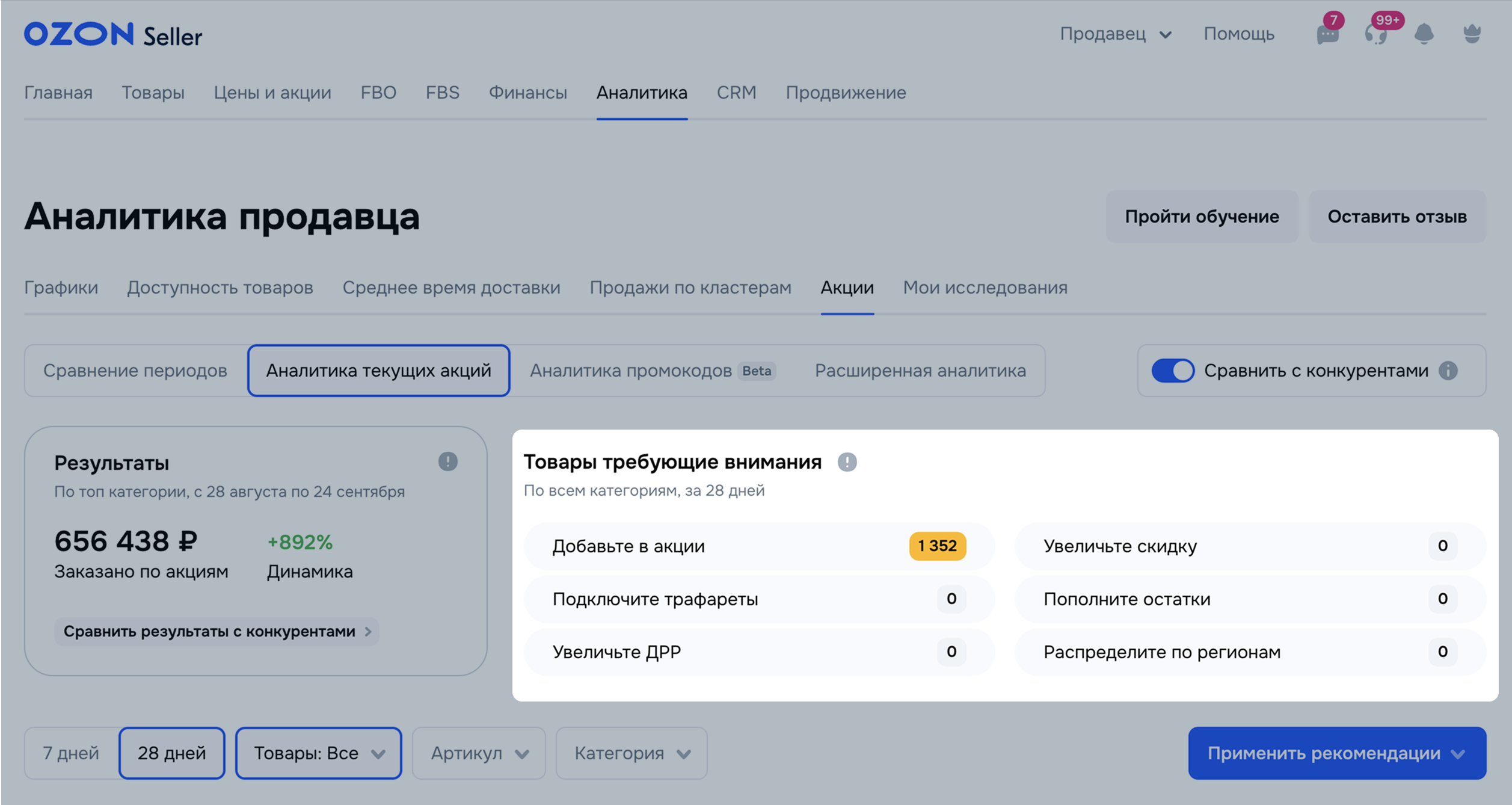Select the 28 дней period option
Screen dimensions: 1512x805
172,753
